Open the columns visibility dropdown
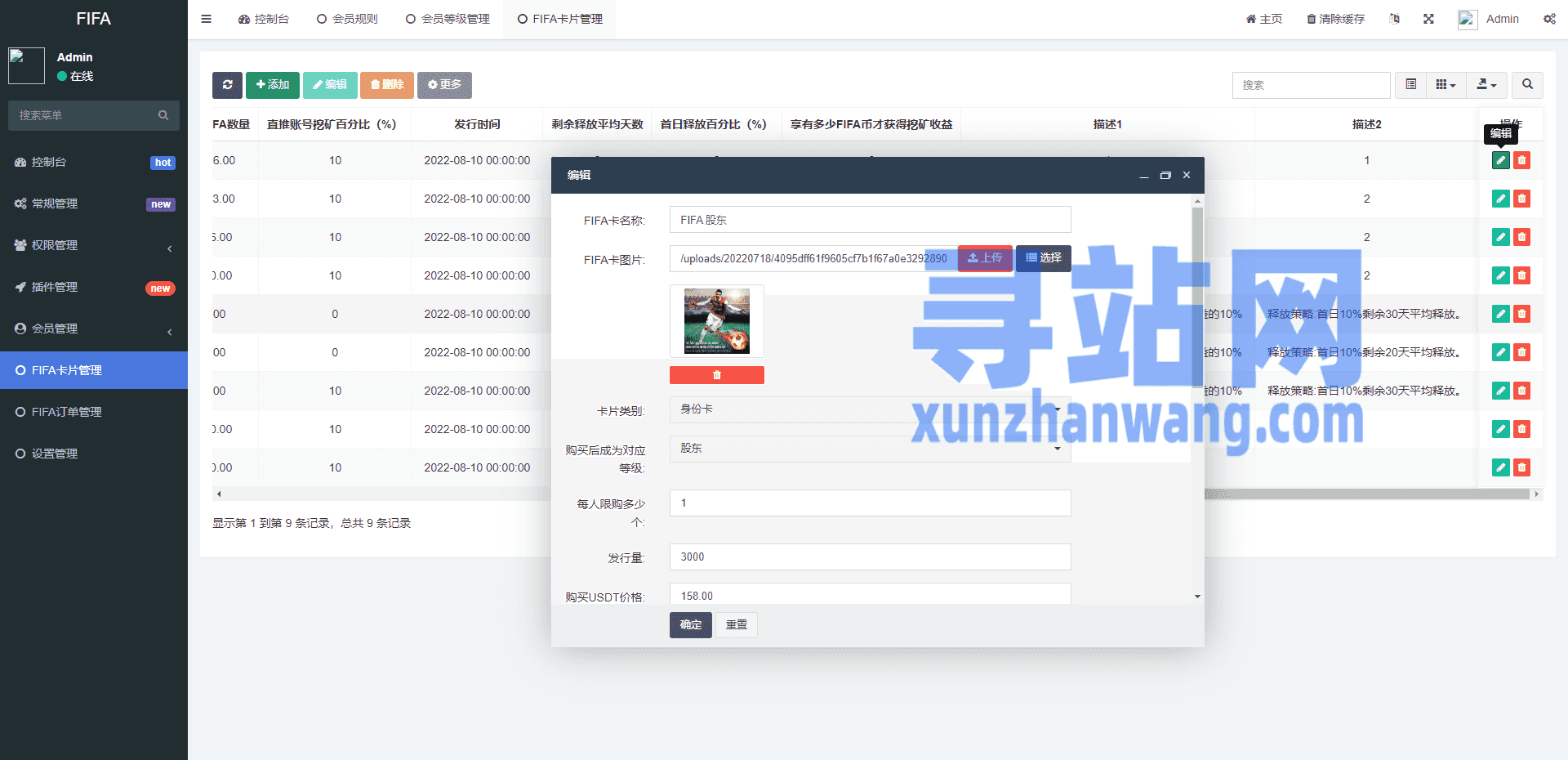The image size is (1568, 760). (1445, 85)
